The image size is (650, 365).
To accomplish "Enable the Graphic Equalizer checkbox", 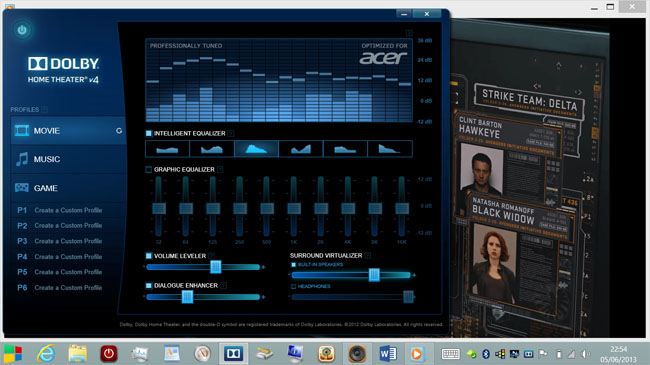I will (x=148, y=169).
